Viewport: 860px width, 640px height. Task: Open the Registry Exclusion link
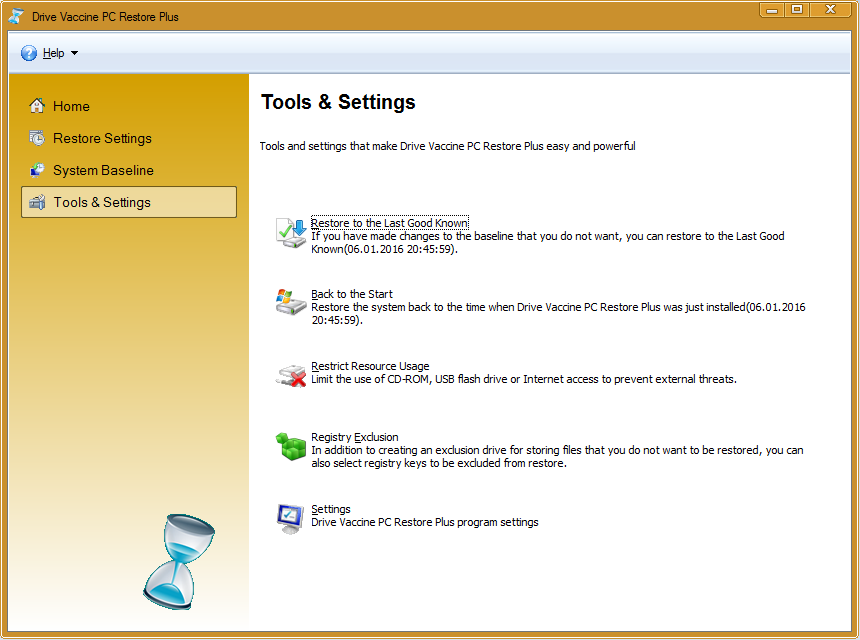pyautogui.click(x=354, y=437)
